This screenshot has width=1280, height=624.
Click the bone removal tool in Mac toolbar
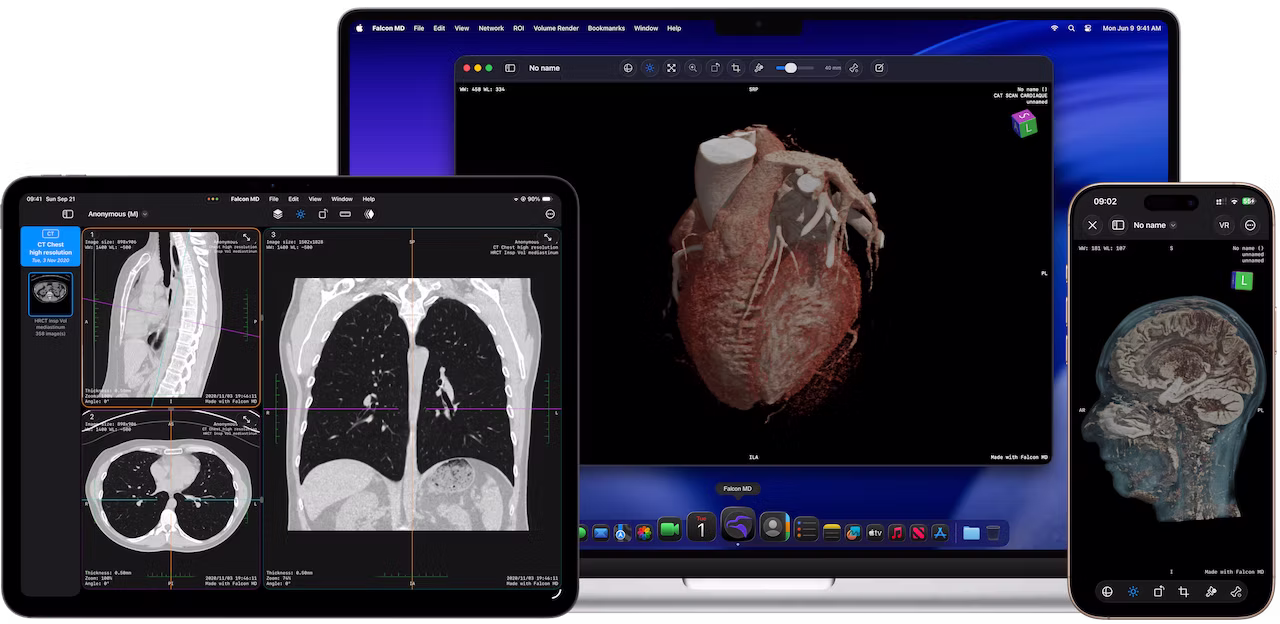(854, 68)
